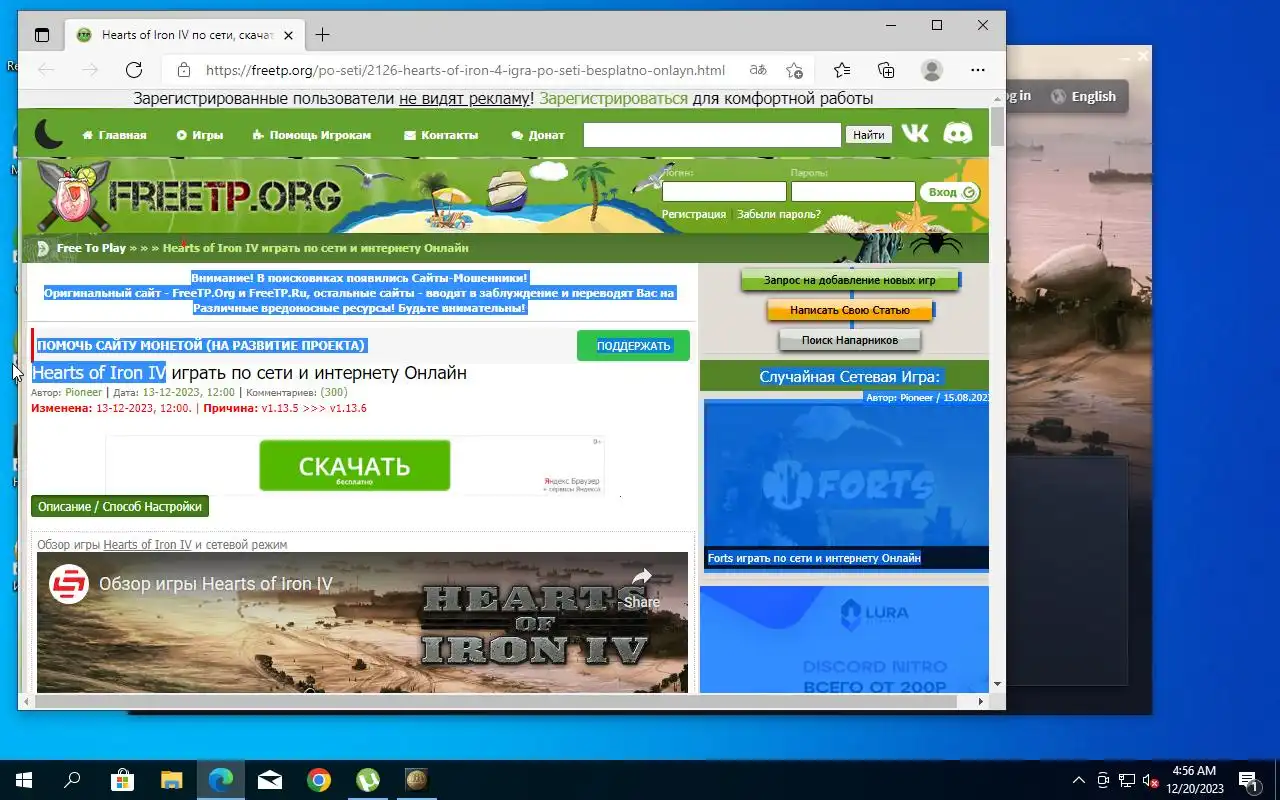Screen dimensions: 1280x800
Task: Click the Найти search button
Action: point(869,135)
